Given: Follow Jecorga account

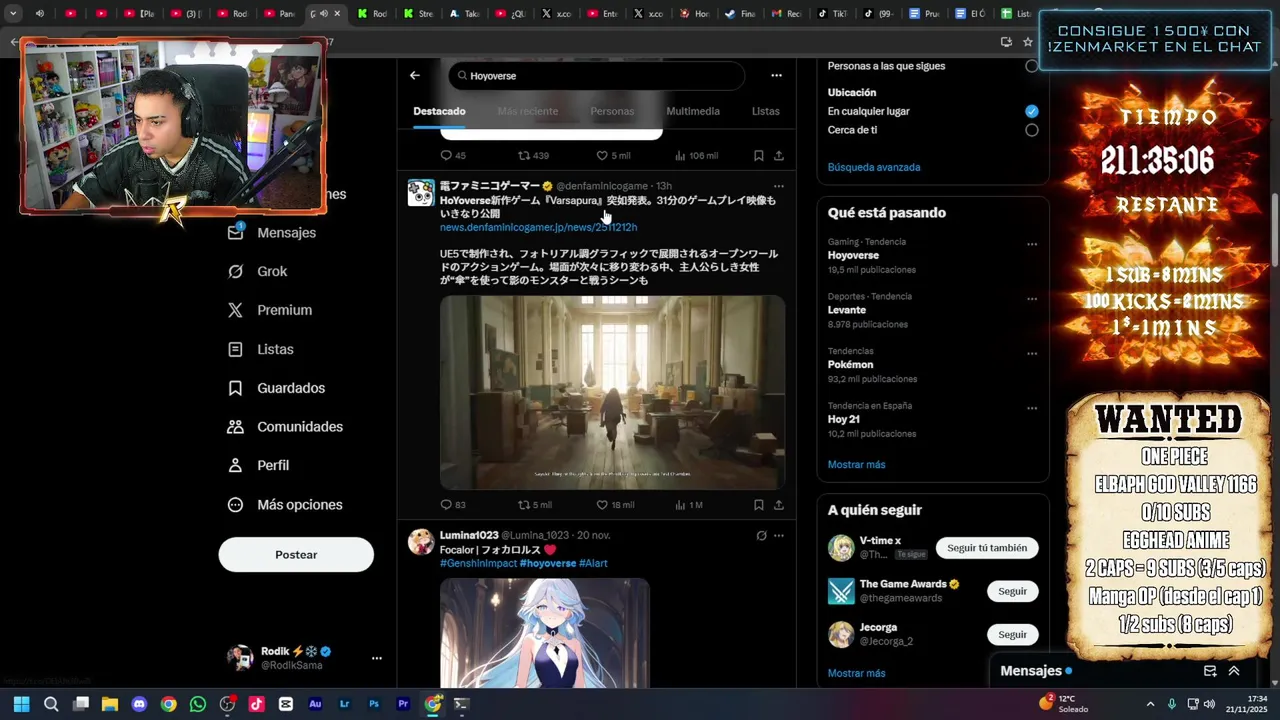Looking at the screenshot, I should coord(1012,634).
